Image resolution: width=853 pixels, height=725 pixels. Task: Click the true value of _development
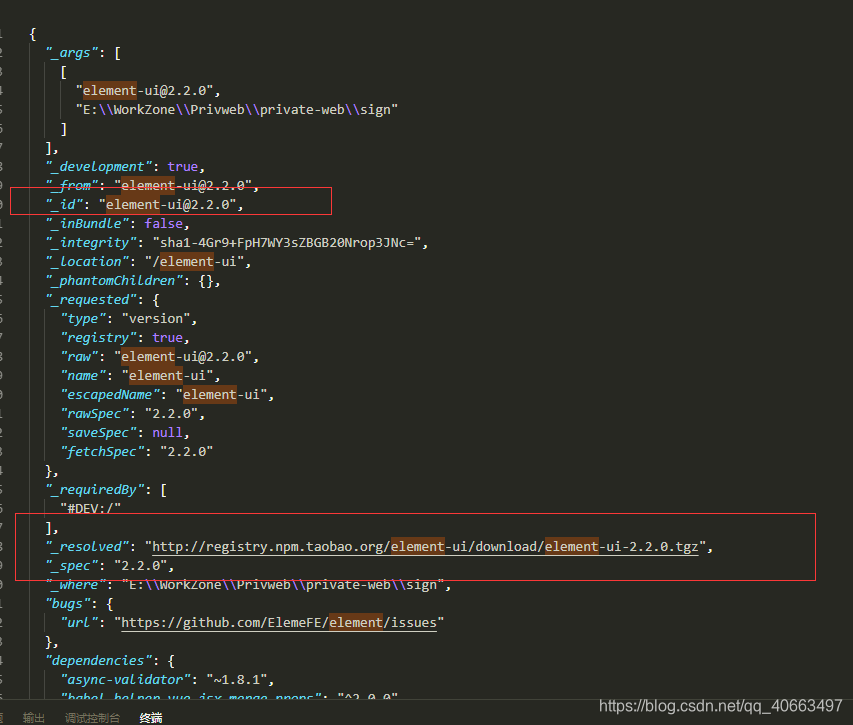[x=183, y=166]
